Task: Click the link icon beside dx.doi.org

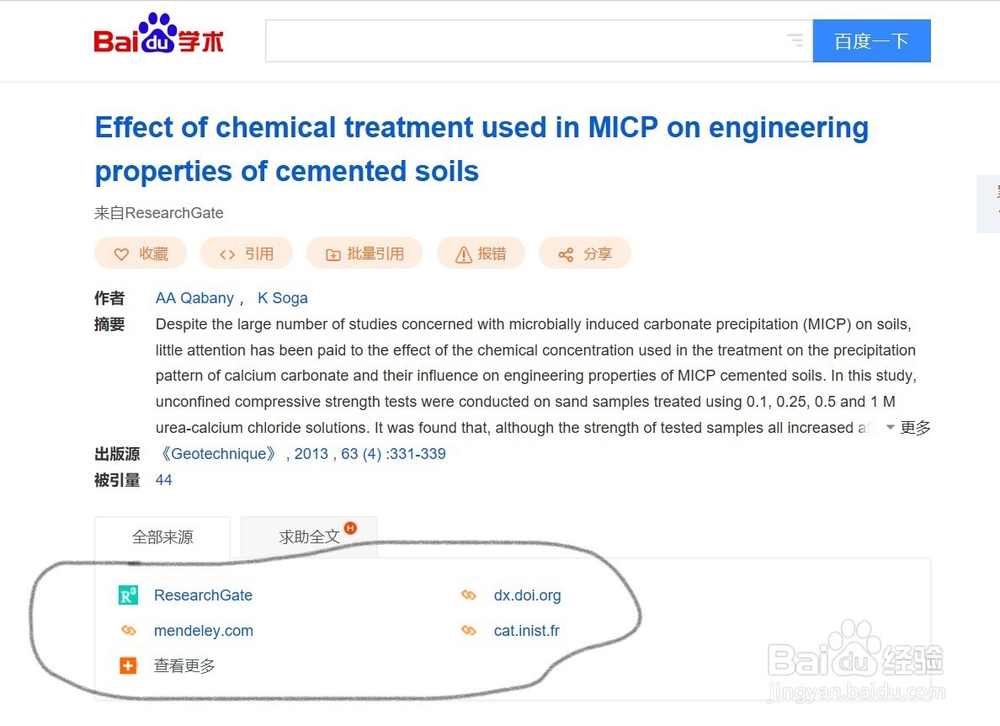Action: 469,595
